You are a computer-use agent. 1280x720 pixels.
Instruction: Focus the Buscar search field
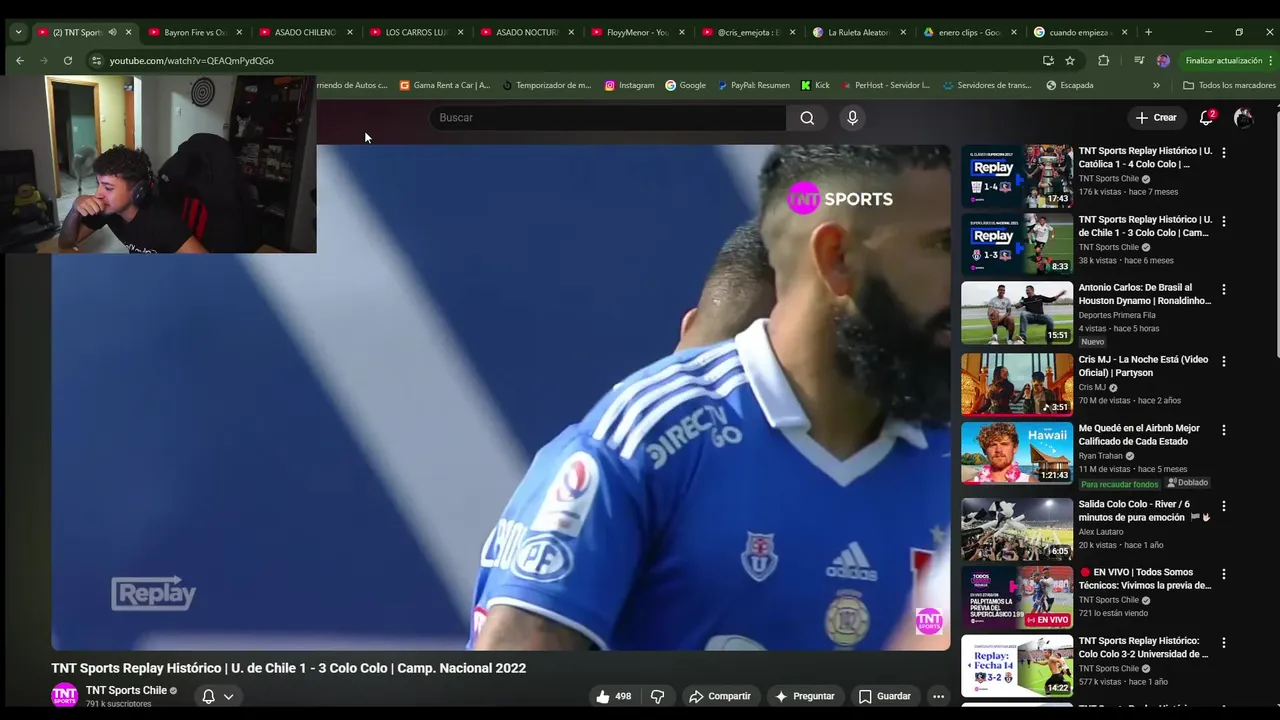pyautogui.click(x=608, y=118)
